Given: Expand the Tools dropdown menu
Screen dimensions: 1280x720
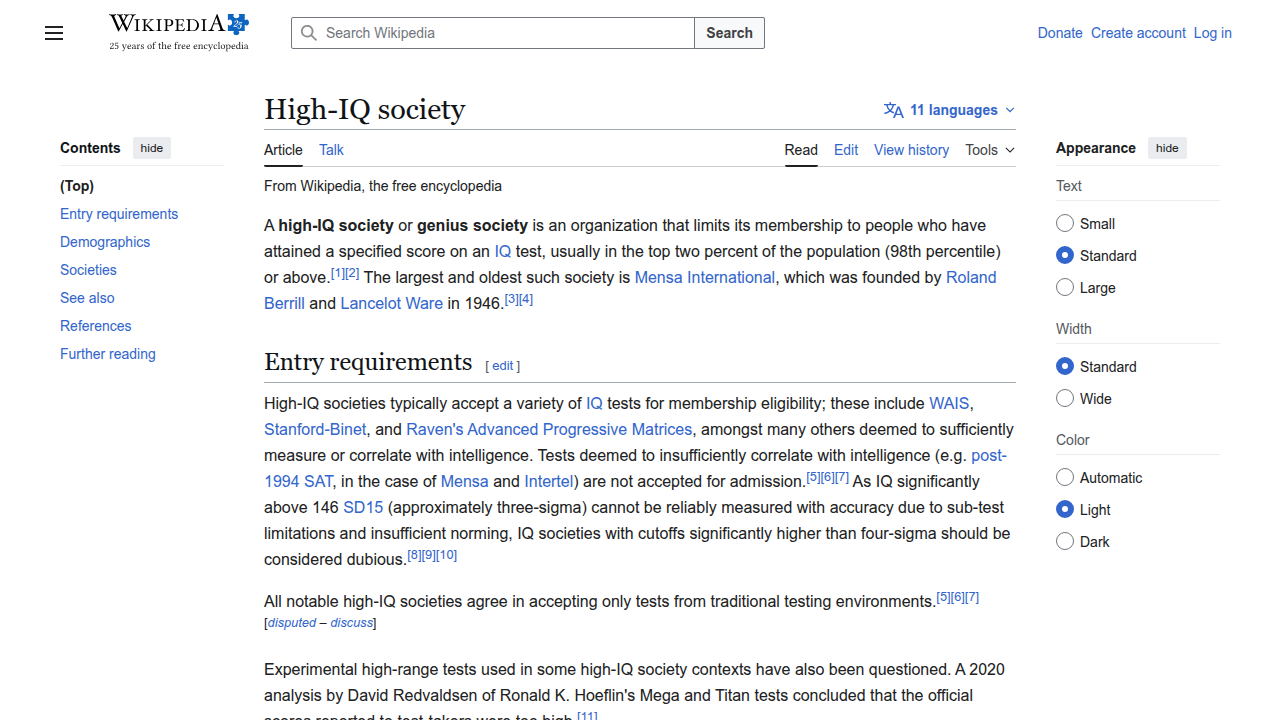Looking at the screenshot, I should click(x=990, y=150).
